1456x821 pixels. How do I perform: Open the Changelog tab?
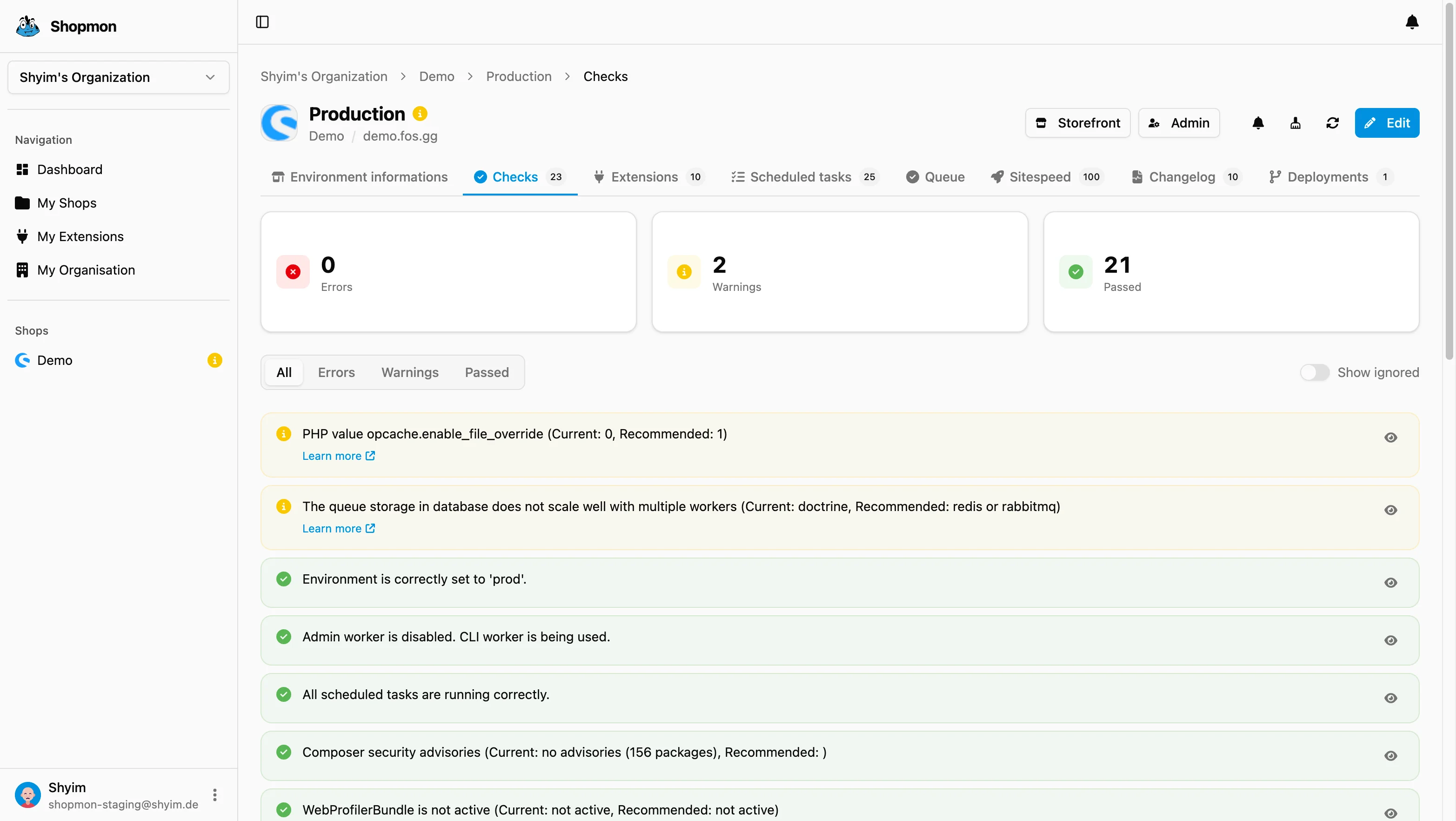click(x=1188, y=177)
